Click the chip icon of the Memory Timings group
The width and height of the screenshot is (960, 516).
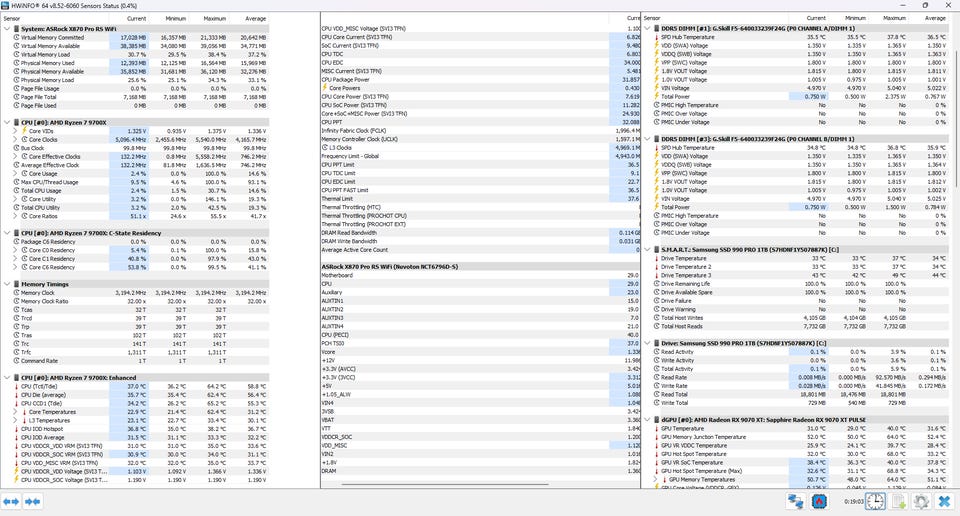click(x=16, y=284)
